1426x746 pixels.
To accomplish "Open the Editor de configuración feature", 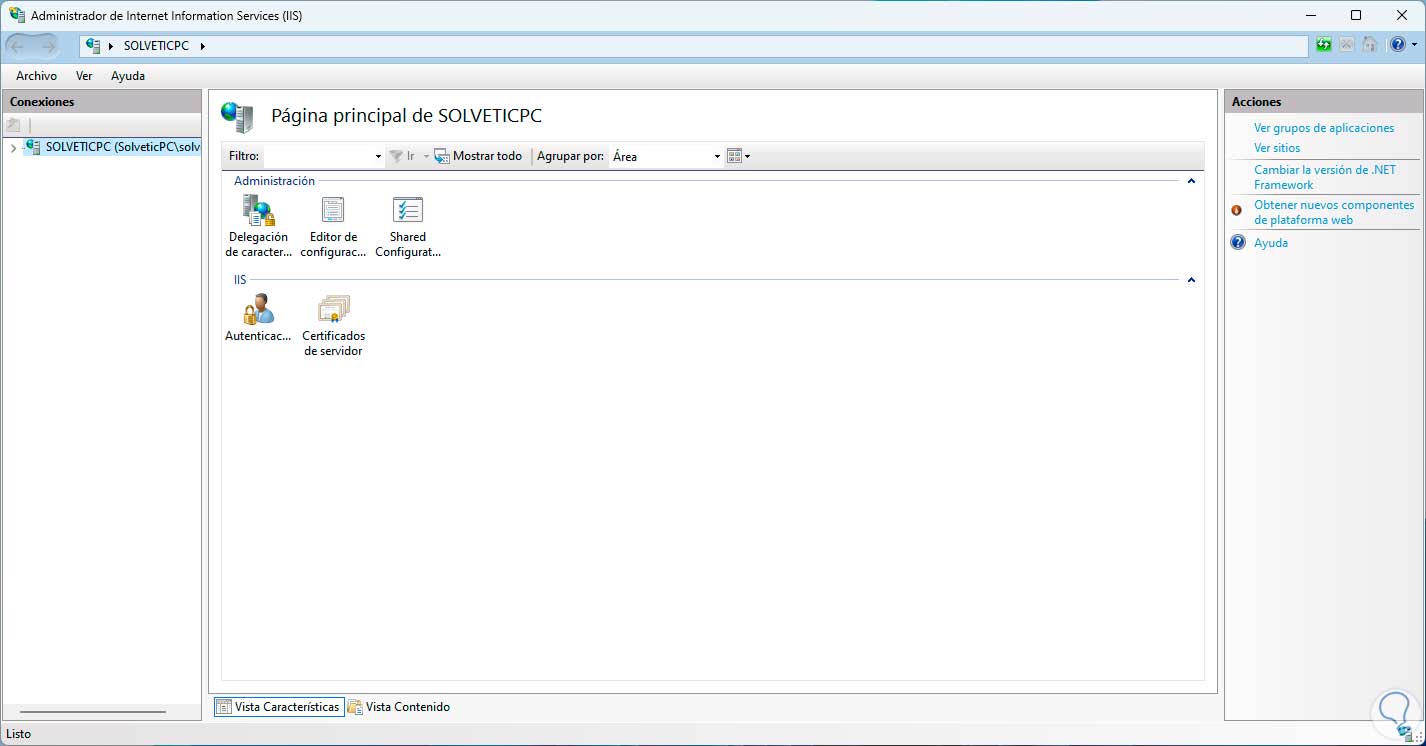I will pyautogui.click(x=333, y=227).
